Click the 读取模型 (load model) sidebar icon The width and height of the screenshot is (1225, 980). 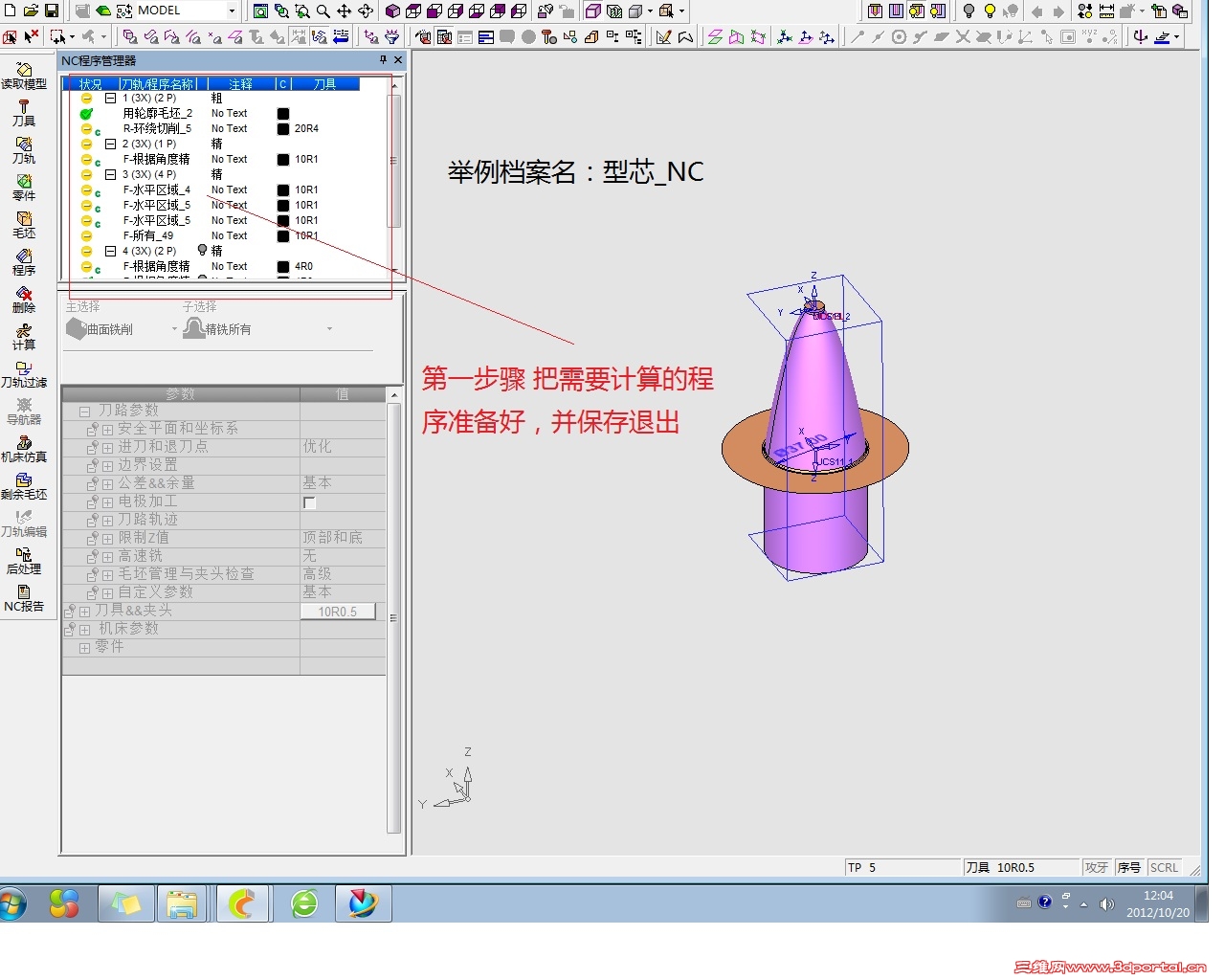click(x=24, y=76)
